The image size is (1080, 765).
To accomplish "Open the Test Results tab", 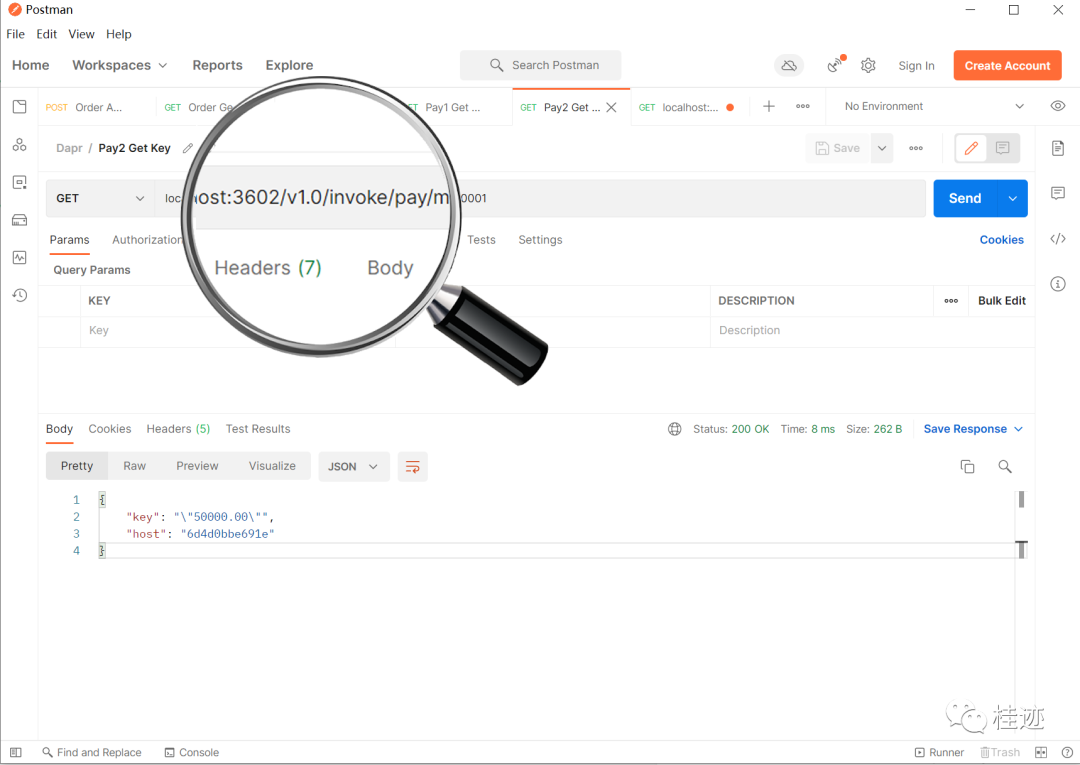I will pyautogui.click(x=258, y=429).
